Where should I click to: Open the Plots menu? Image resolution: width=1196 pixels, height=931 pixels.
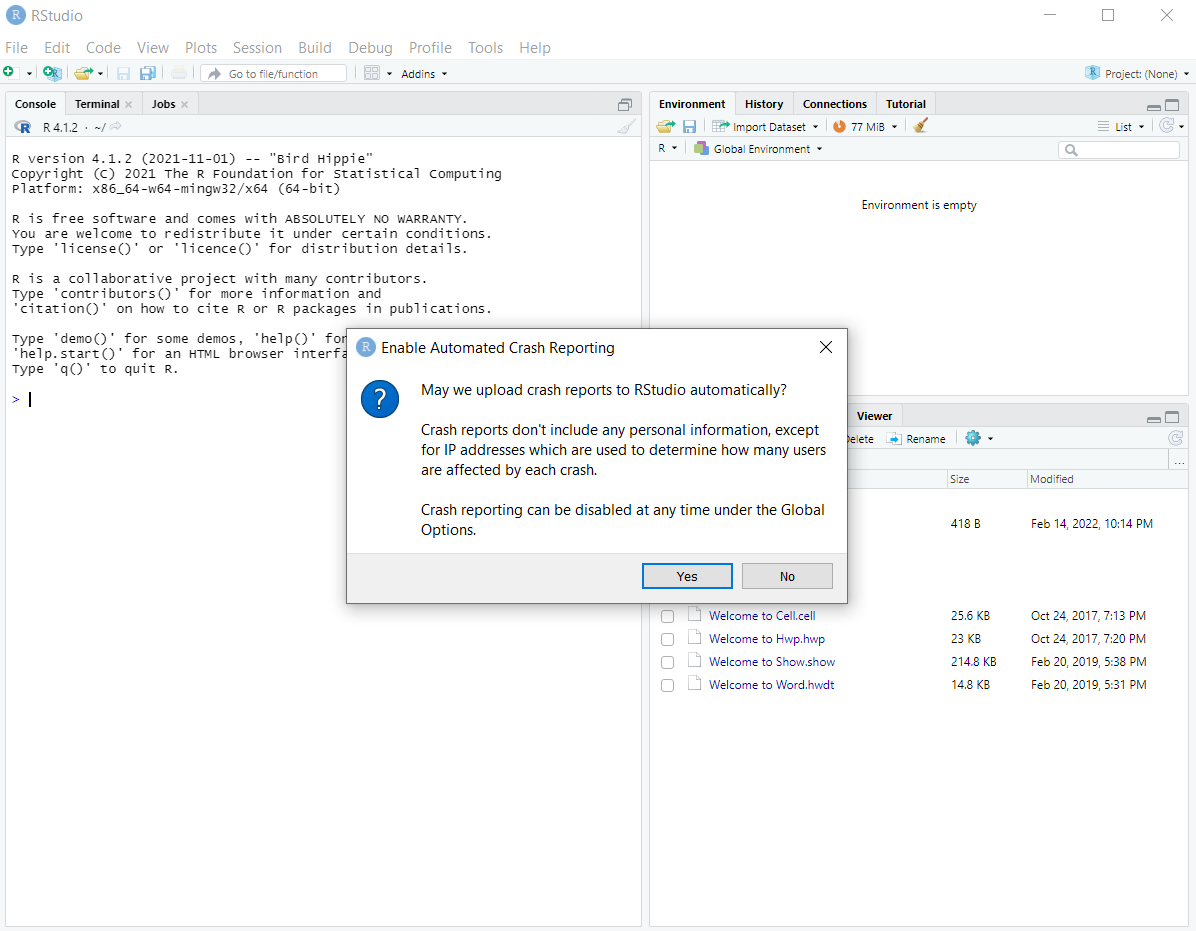pyautogui.click(x=201, y=47)
